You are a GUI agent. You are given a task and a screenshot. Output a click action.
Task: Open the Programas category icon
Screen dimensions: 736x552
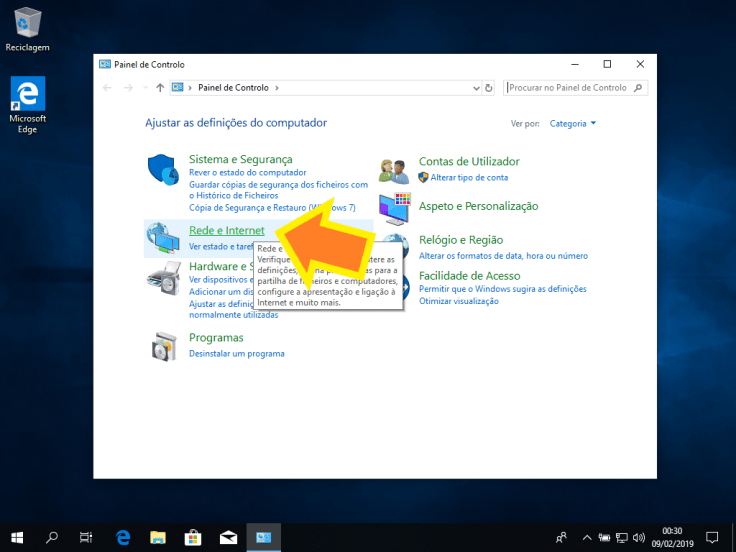click(x=162, y=346)
